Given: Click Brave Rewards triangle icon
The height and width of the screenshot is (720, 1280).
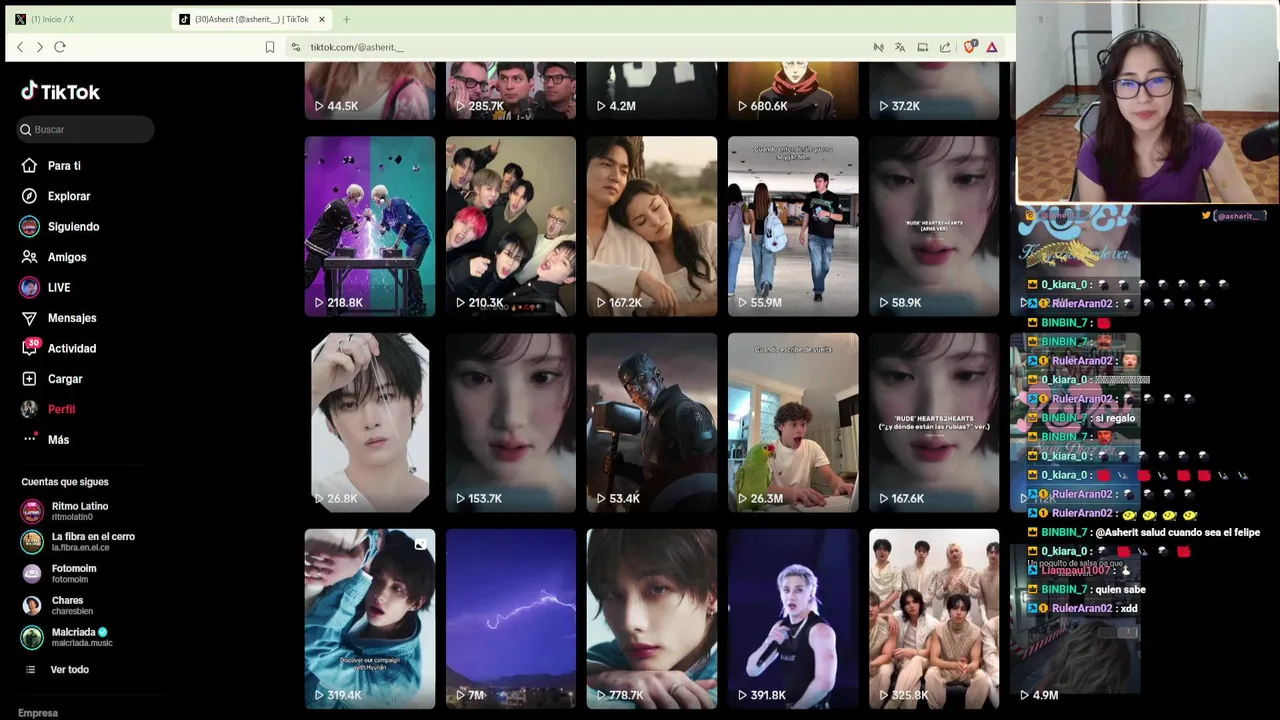Looking at the screenshot, I should pos(992,47).
